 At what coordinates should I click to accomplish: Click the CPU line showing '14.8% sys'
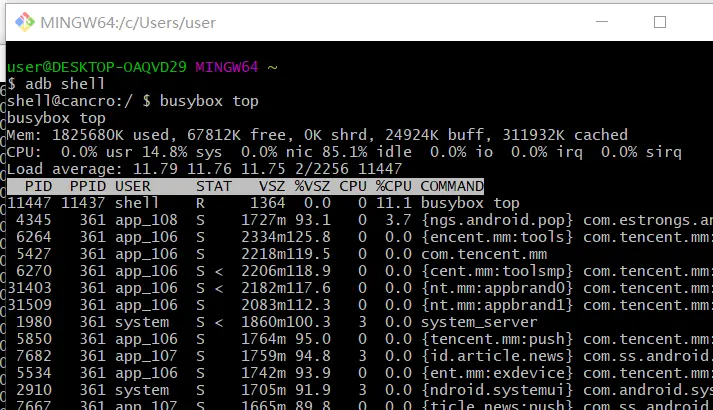(x=344, y=152)
